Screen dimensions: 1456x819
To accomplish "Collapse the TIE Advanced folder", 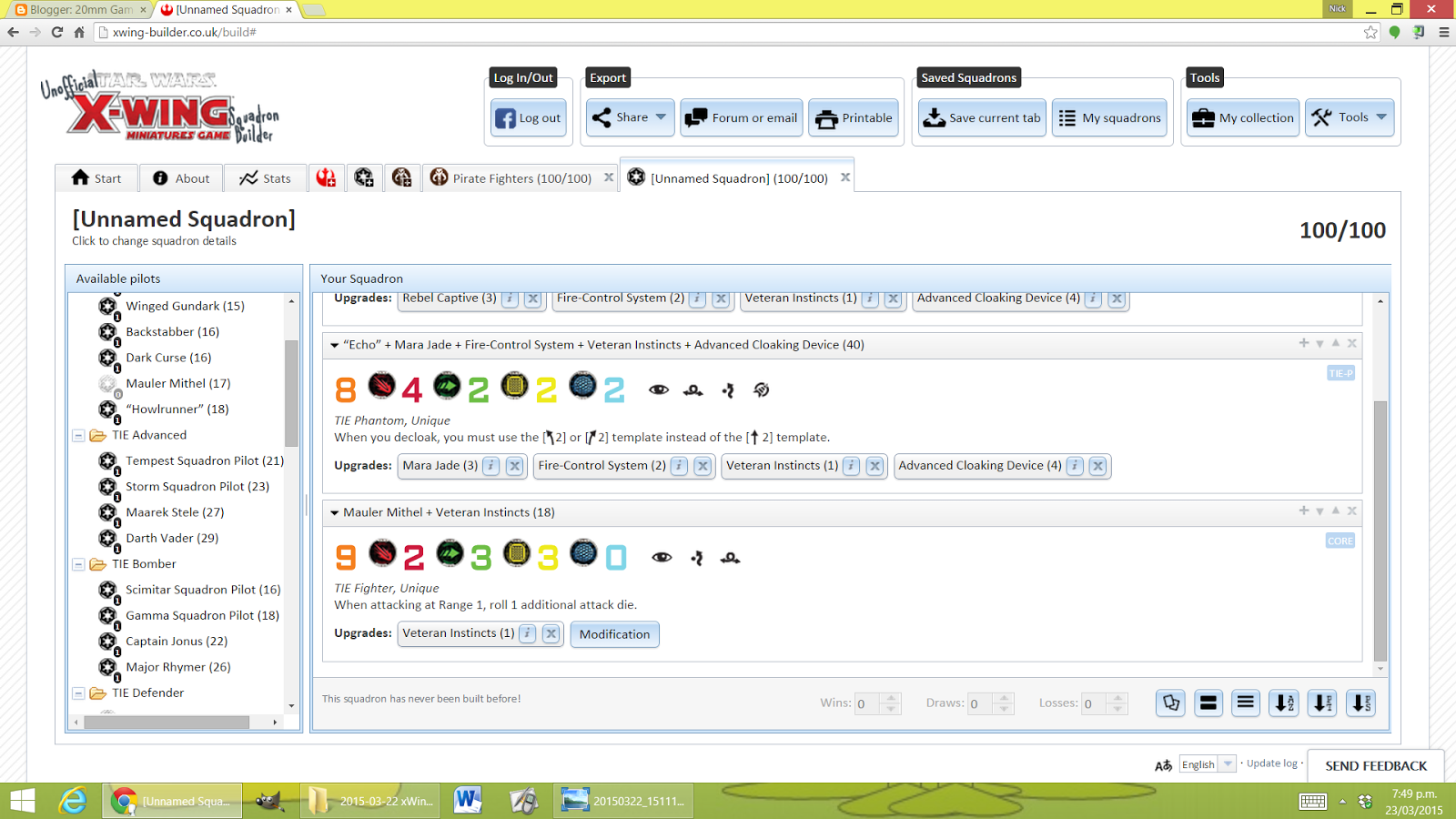I will (78, 435).
